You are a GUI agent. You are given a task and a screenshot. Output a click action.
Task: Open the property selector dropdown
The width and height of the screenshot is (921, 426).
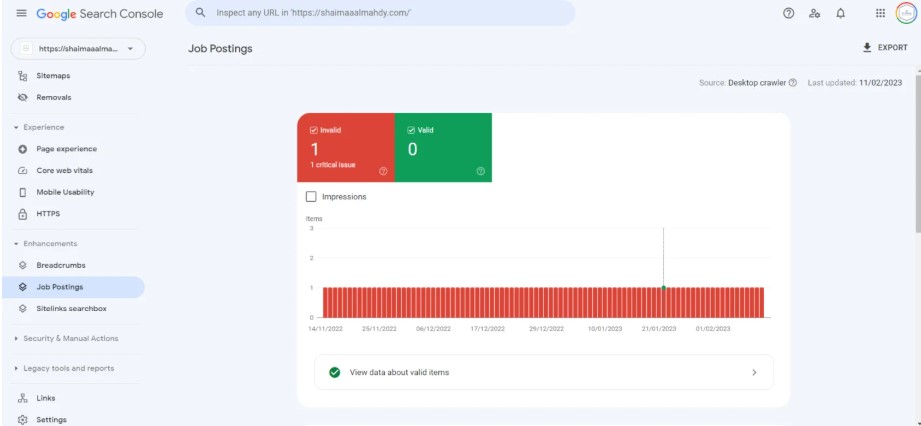(78, 49)
